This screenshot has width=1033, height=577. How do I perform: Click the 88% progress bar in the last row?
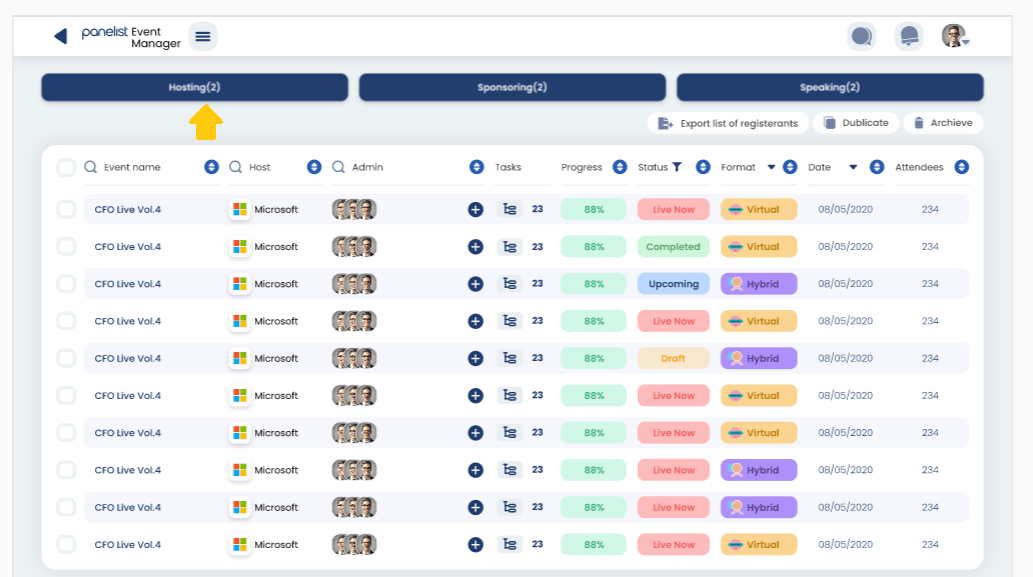tap(594, 545)
